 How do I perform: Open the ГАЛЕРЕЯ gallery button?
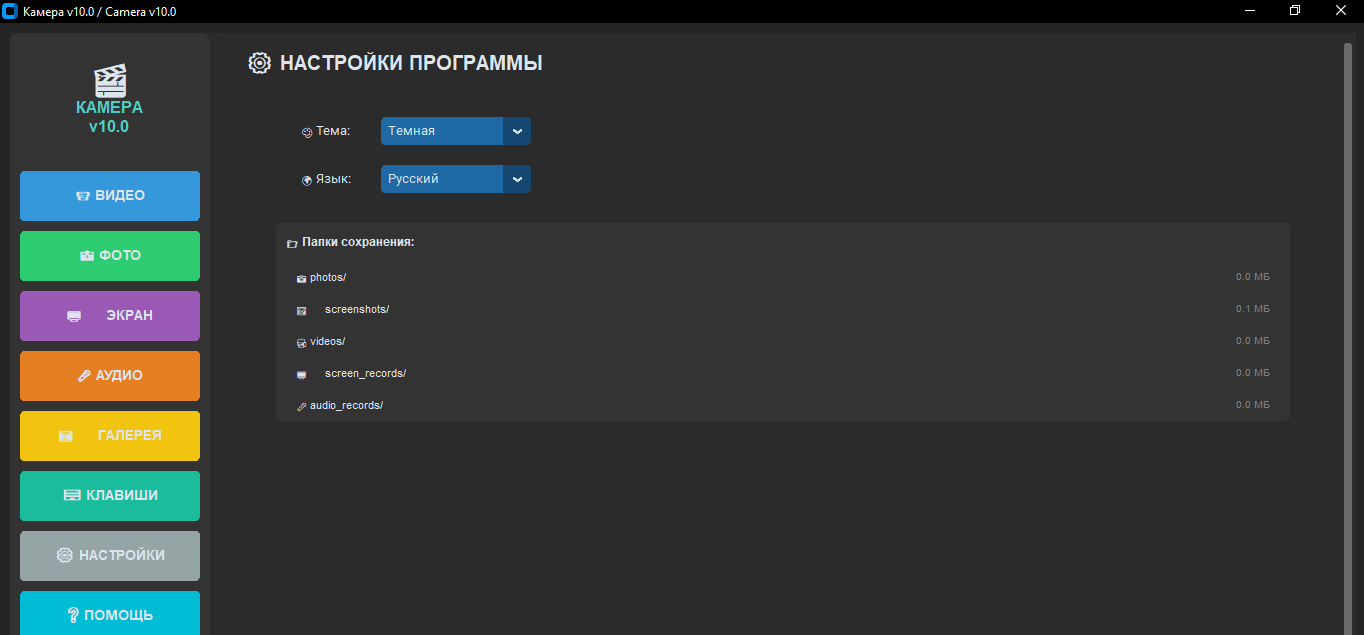point(110,436)
